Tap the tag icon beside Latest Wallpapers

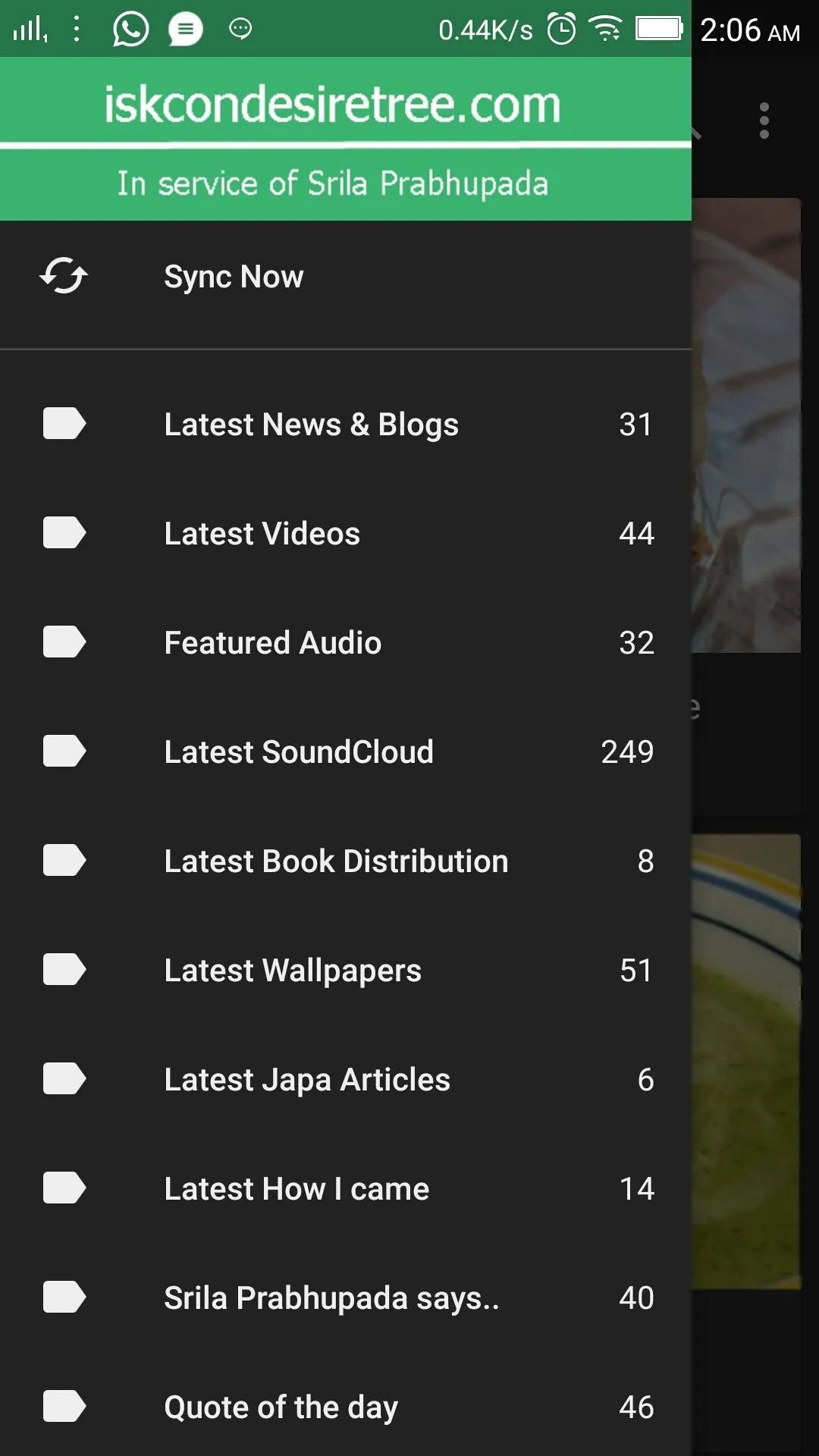64,970
